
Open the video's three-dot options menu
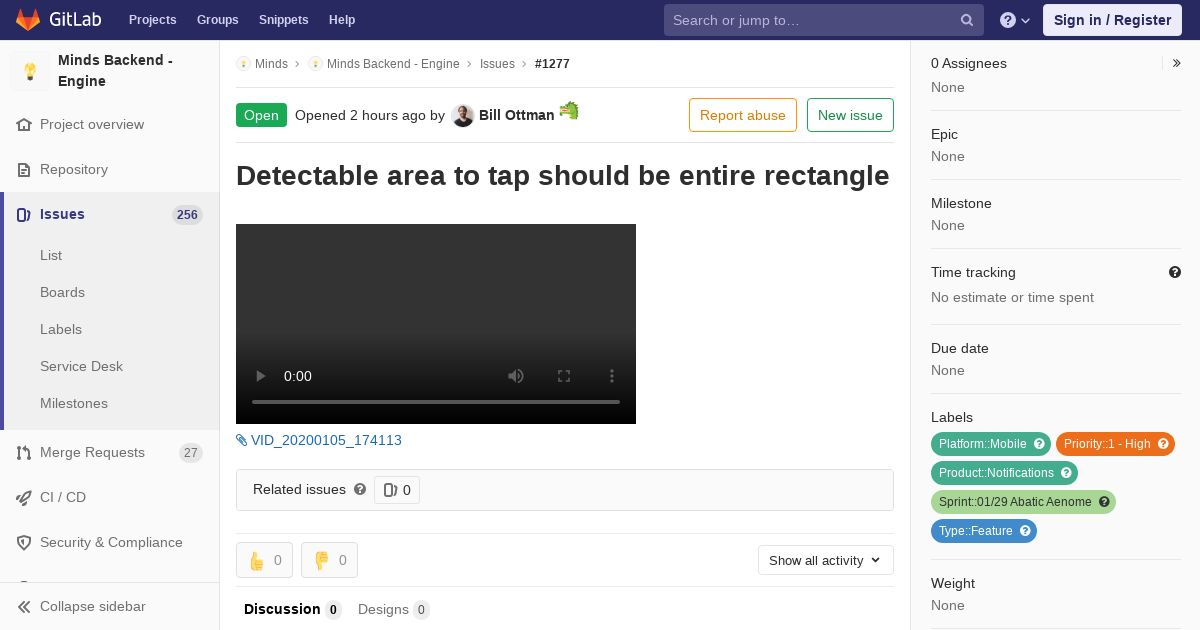612,376
